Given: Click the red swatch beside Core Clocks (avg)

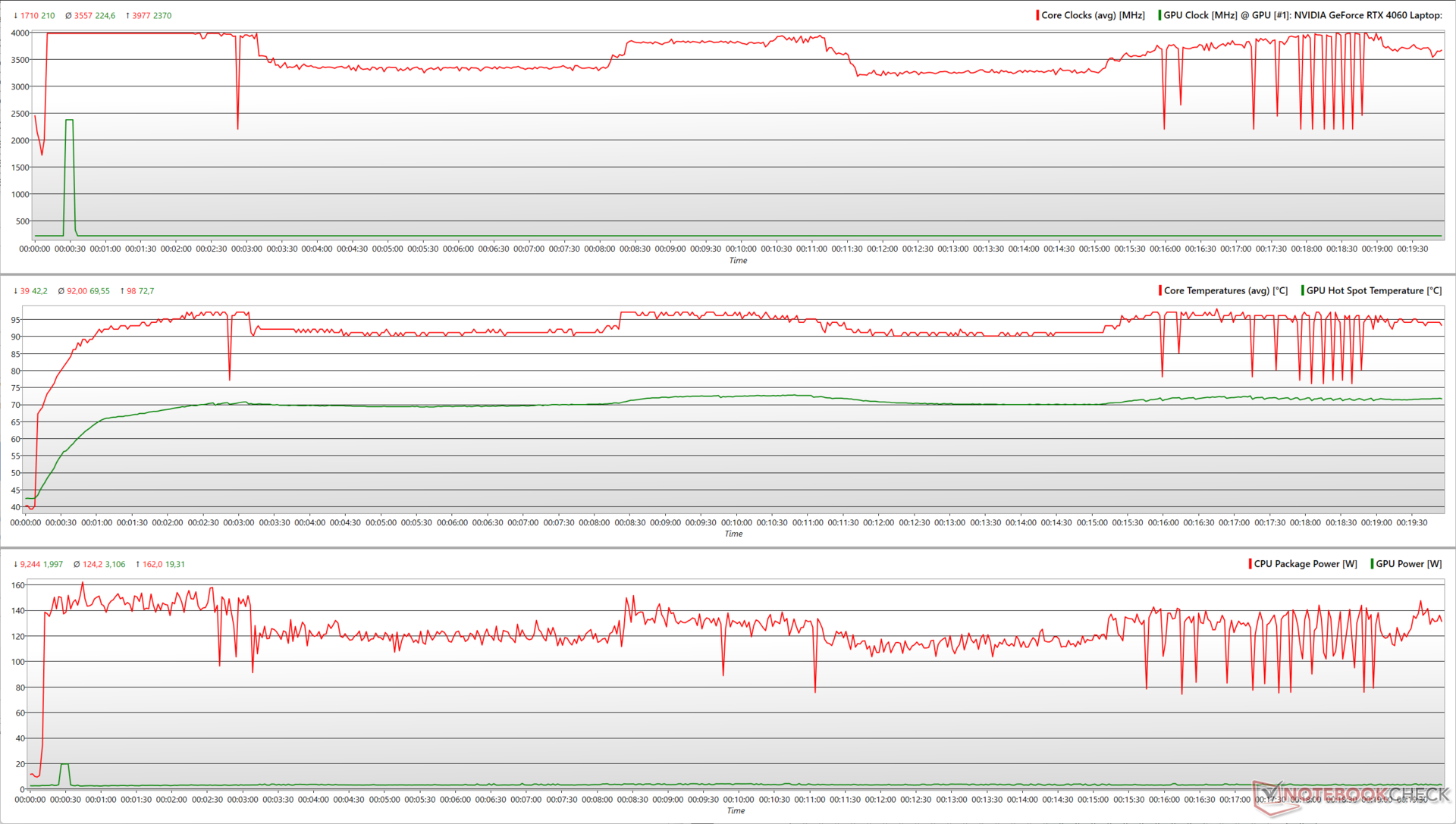Looking at the screenshot, I should click(1037, 15).
